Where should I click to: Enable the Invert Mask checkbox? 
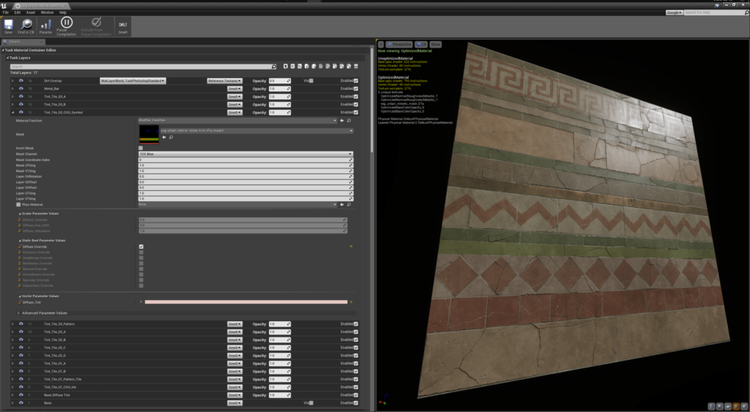tap(141, 147)
